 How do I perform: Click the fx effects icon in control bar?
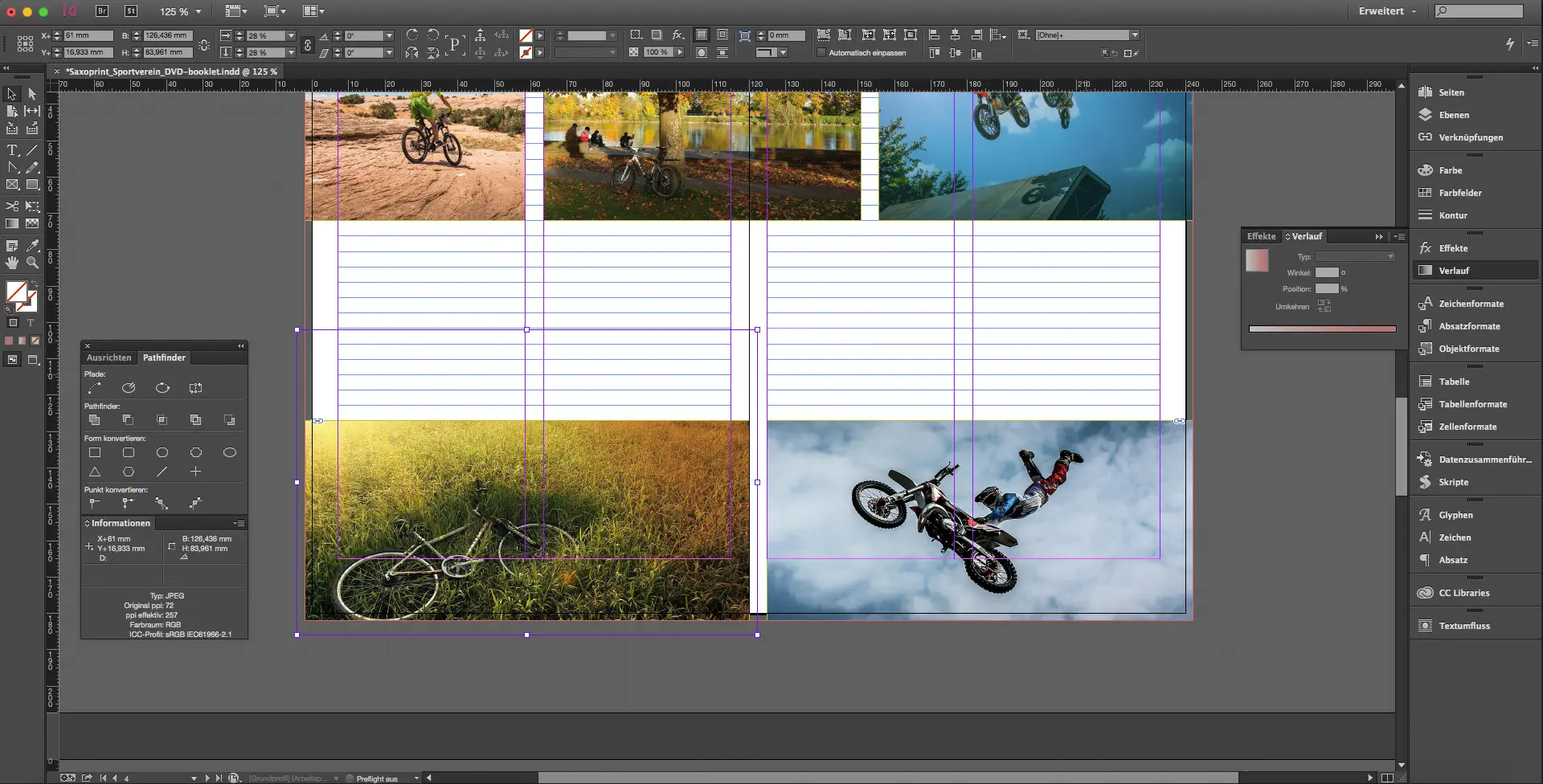pos(677,35)
